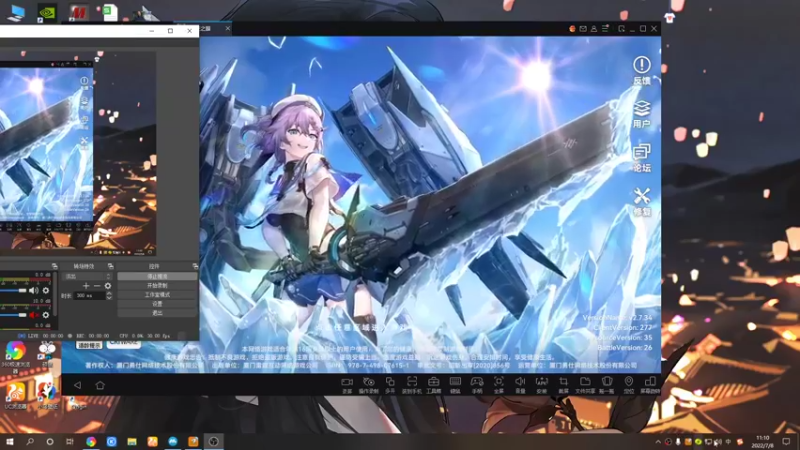Image resolution: width=800 pixels, height=450 pixels.
Task: Open hamburger menu in emulator title bar
Action: (605, 29)
